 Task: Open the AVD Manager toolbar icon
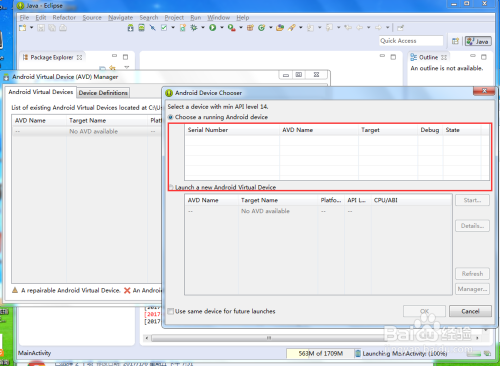point(142,28)
